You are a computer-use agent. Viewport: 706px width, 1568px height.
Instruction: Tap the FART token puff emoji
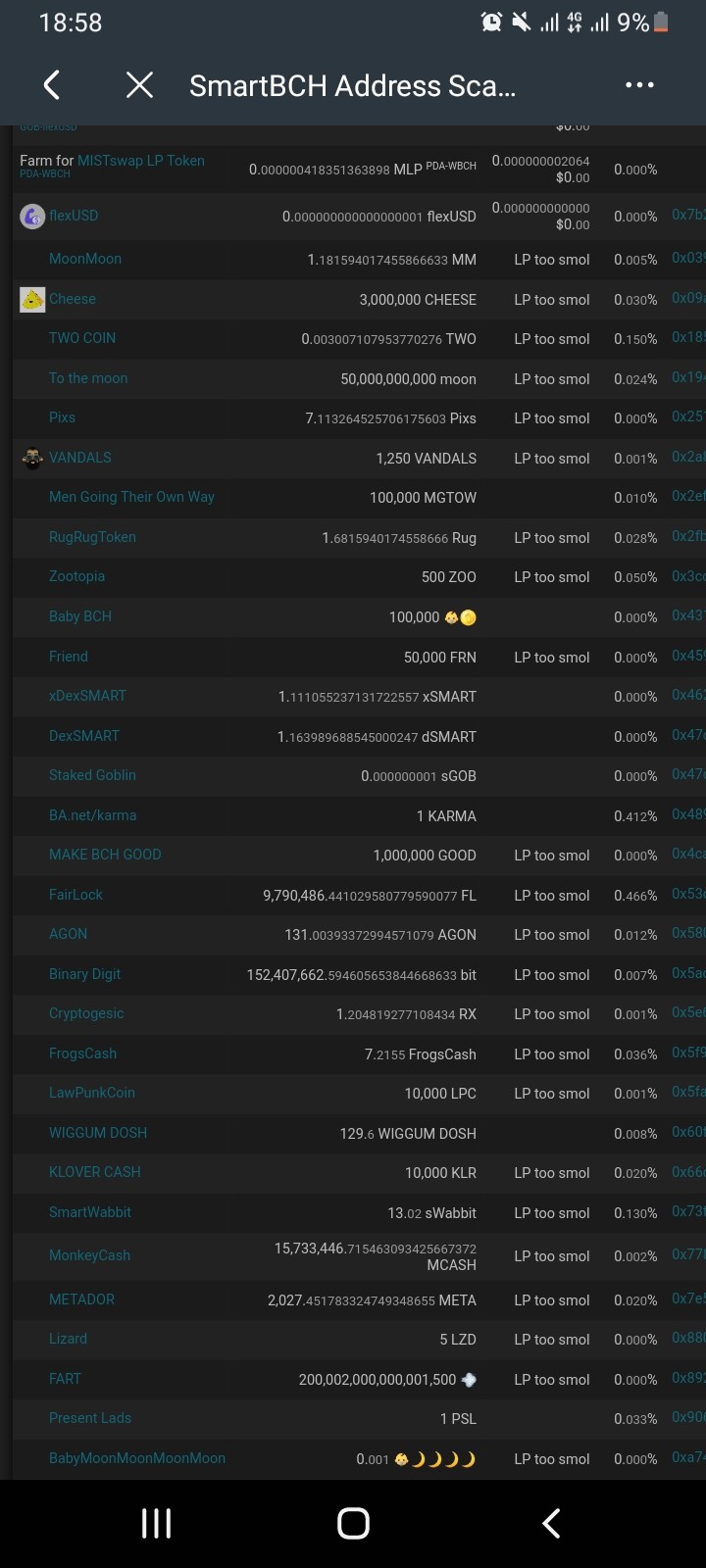click(x=469, y=1380)
